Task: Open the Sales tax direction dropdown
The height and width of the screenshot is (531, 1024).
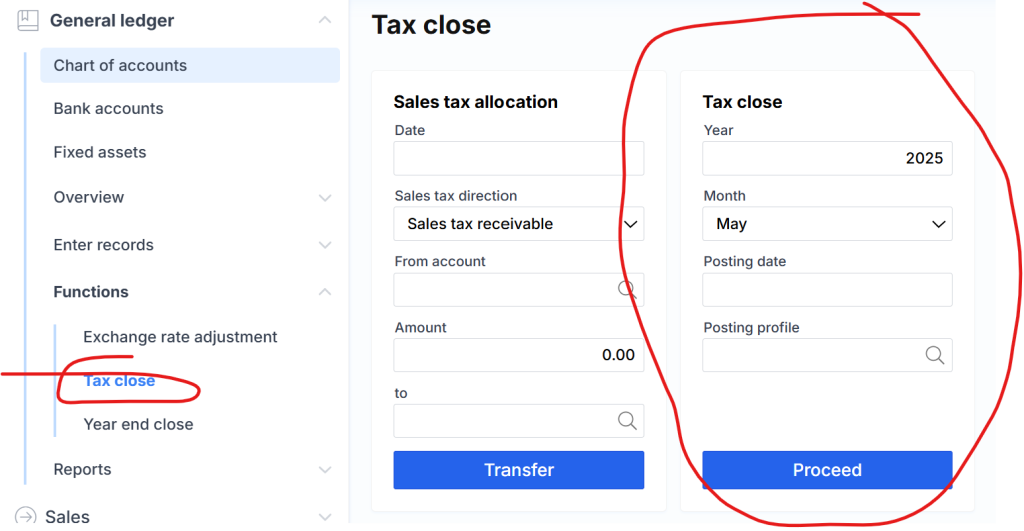Action: [519, 224]
